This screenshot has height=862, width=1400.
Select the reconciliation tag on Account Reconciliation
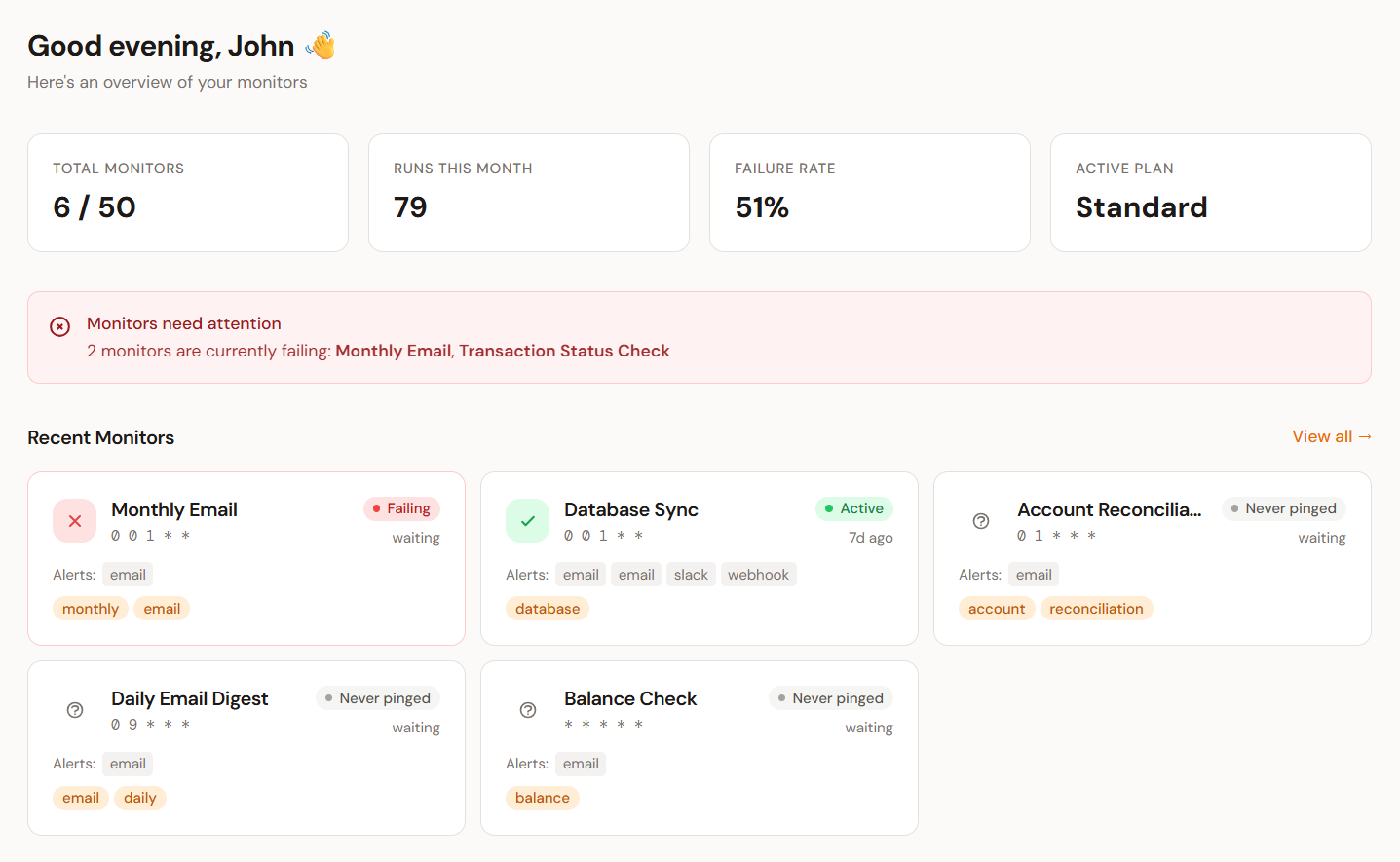tap(1096, 608)
